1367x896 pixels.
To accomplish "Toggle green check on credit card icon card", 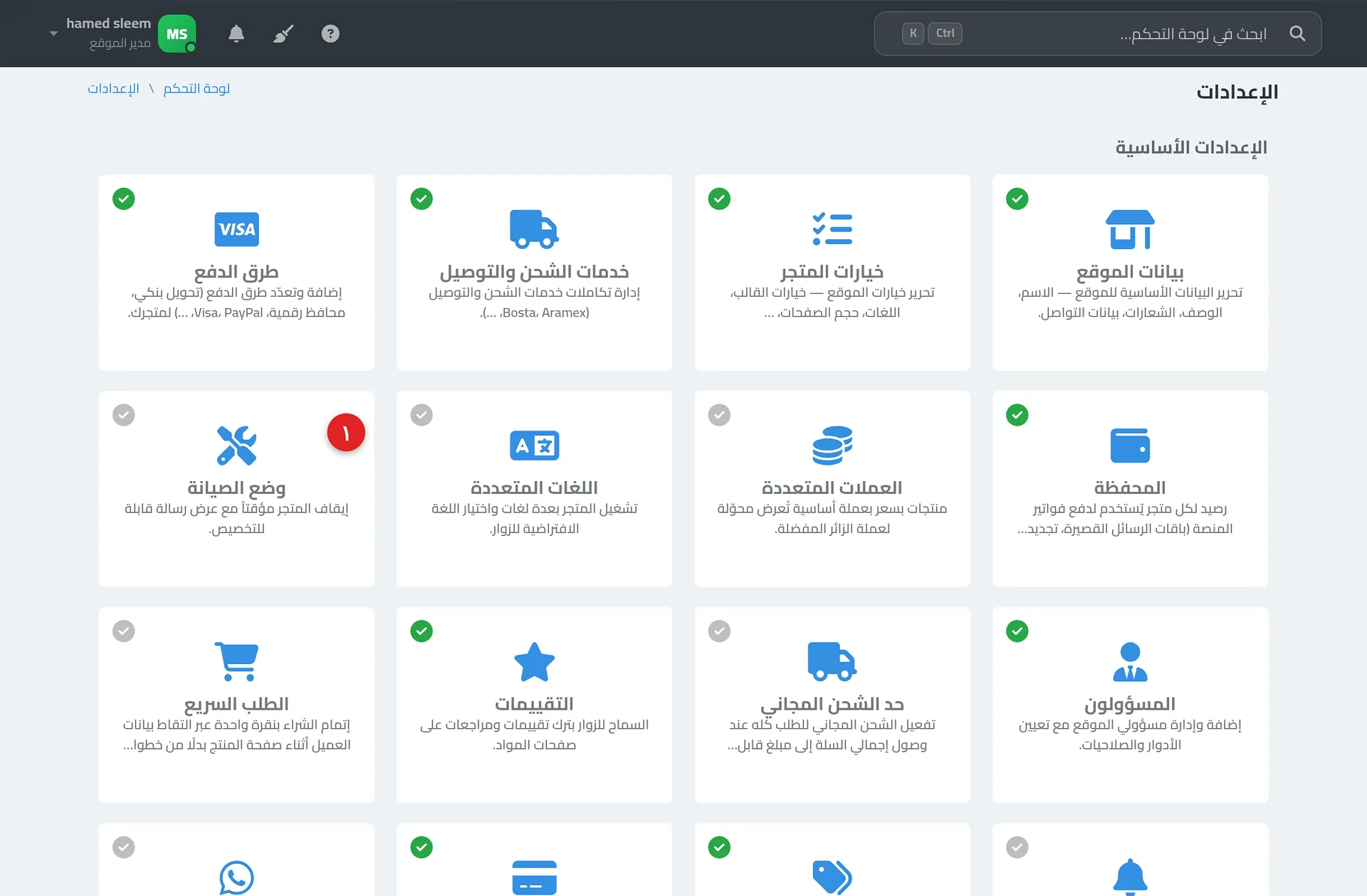I will pyautogui.click(x=421, y=848).
